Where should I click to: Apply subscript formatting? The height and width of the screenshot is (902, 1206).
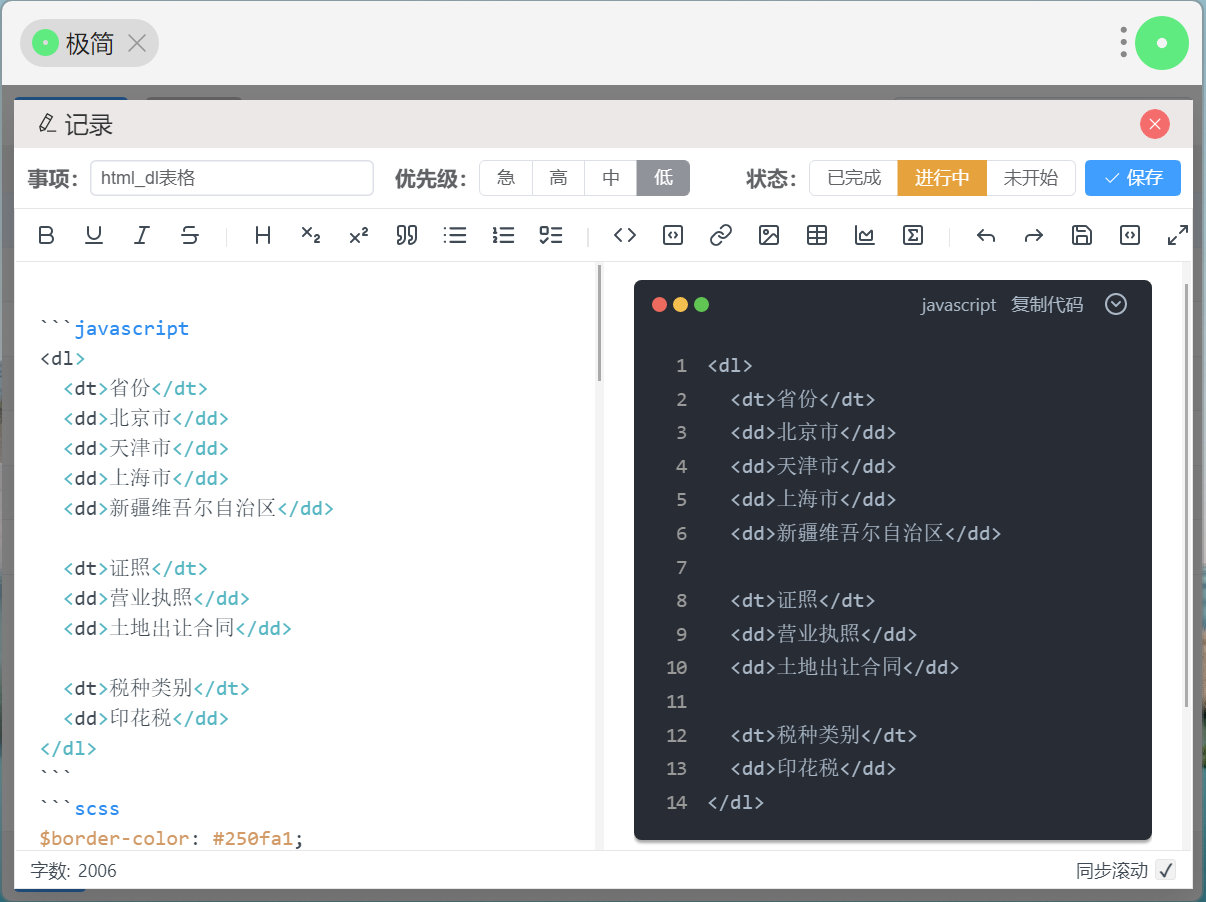pyautogui.click(x=311, y=235)
